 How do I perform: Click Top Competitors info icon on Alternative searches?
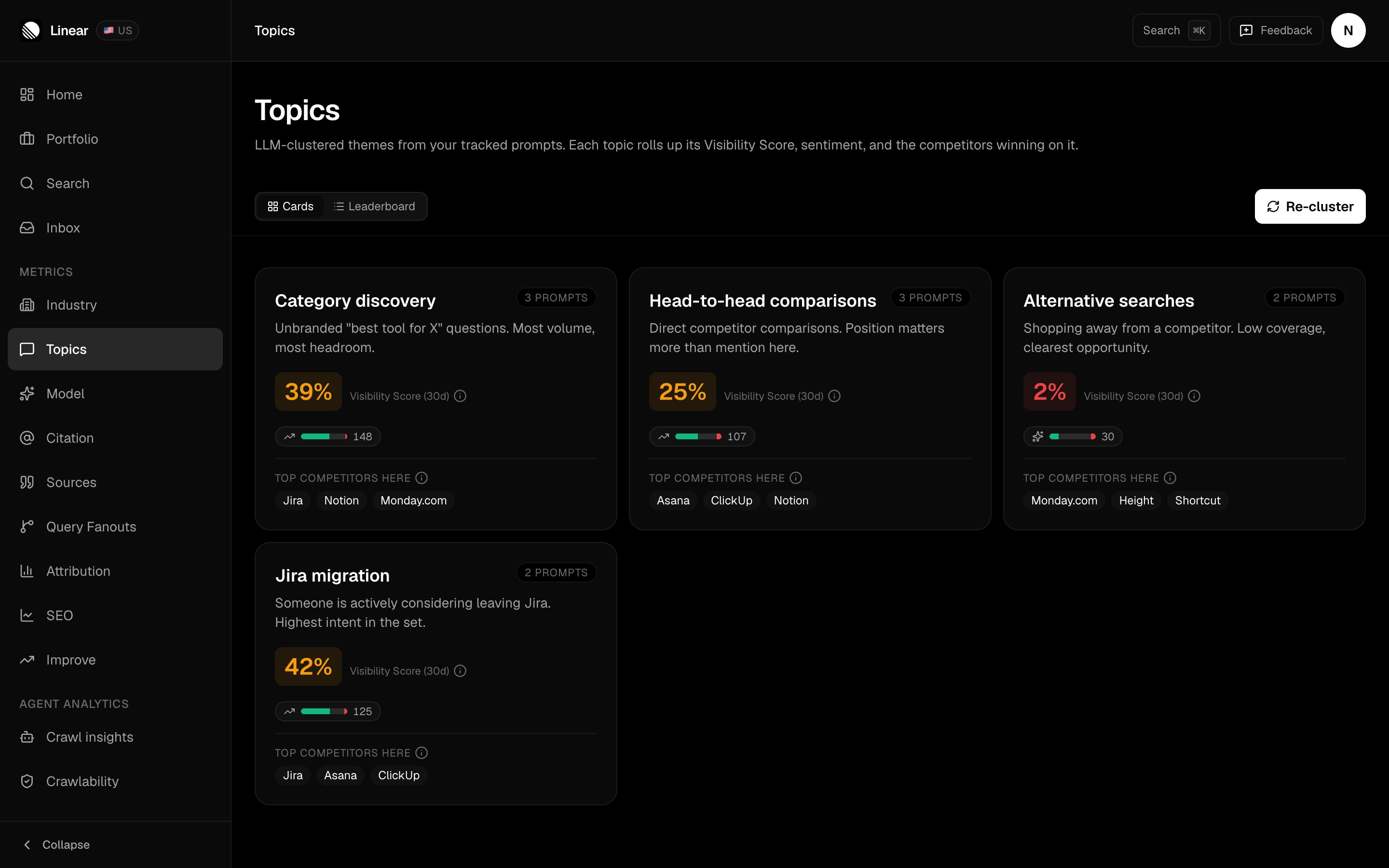tap(1171, 477)
